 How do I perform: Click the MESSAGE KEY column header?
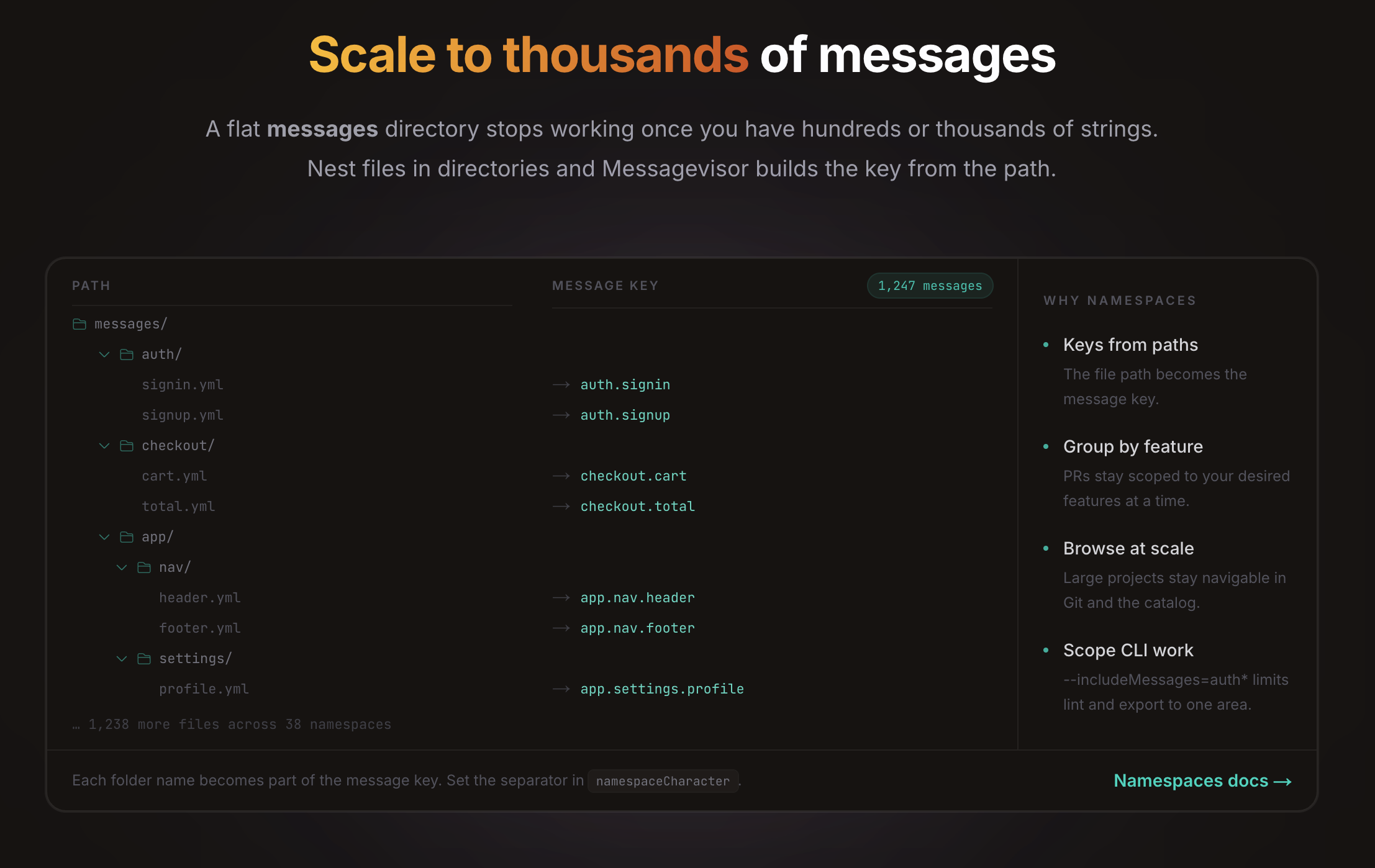coord(606,286)
